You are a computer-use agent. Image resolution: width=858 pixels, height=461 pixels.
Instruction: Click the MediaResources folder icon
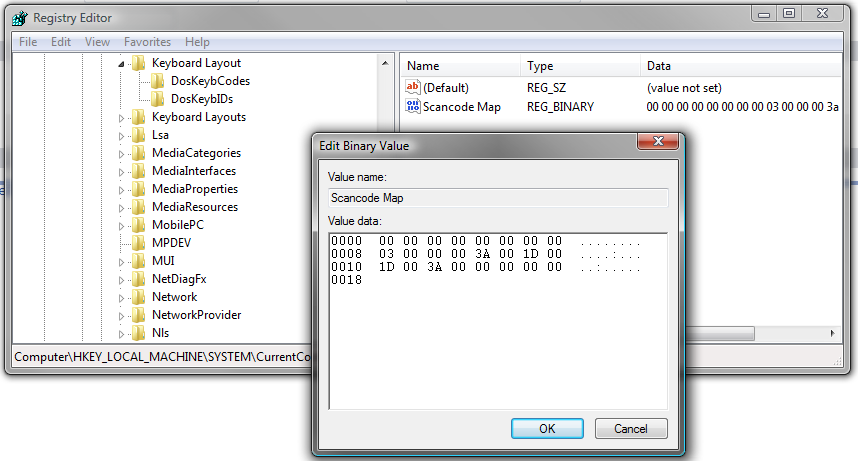coord(139,207)
